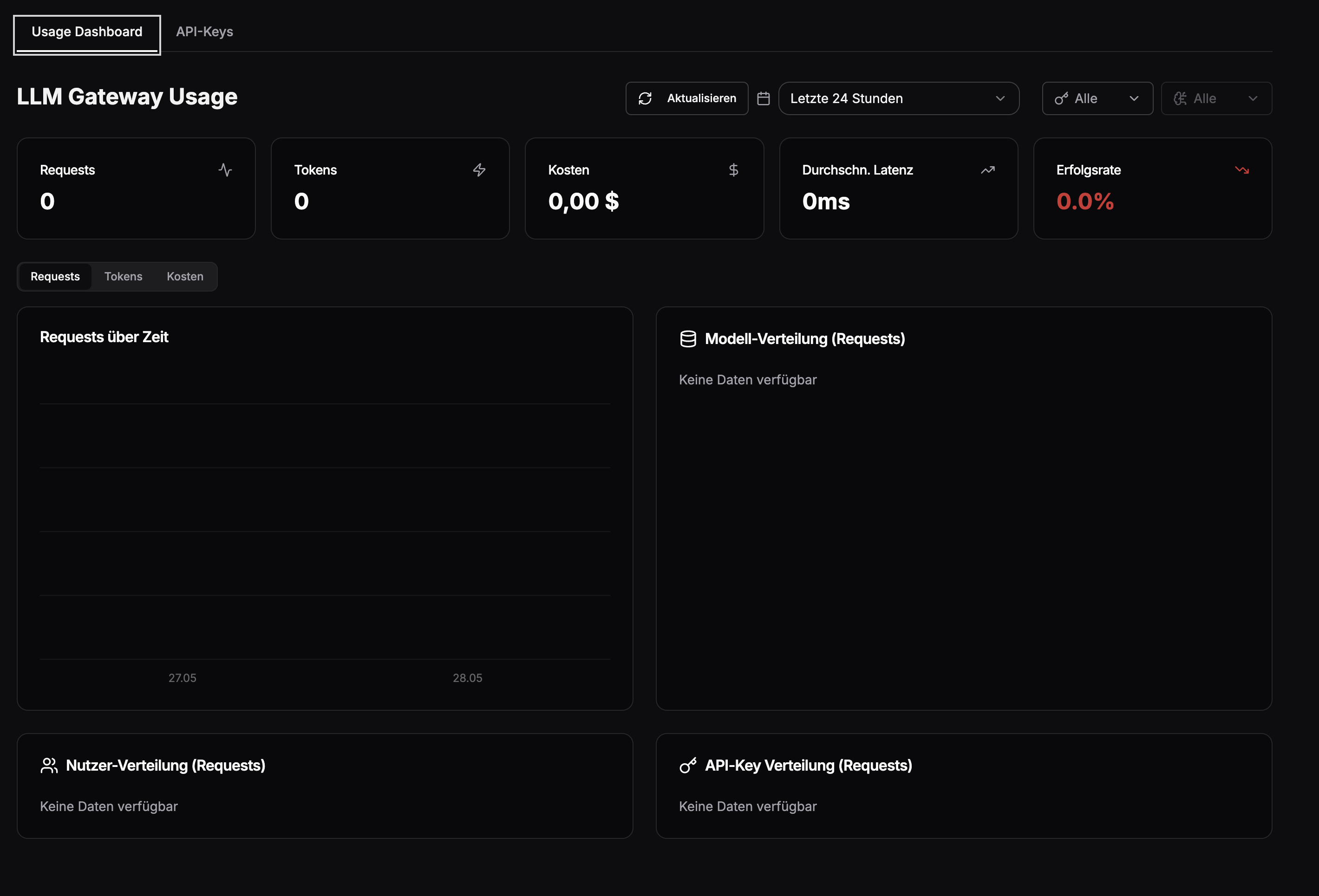Click the red trending-down icon on Erfolgsrate card

(1242, 170)
